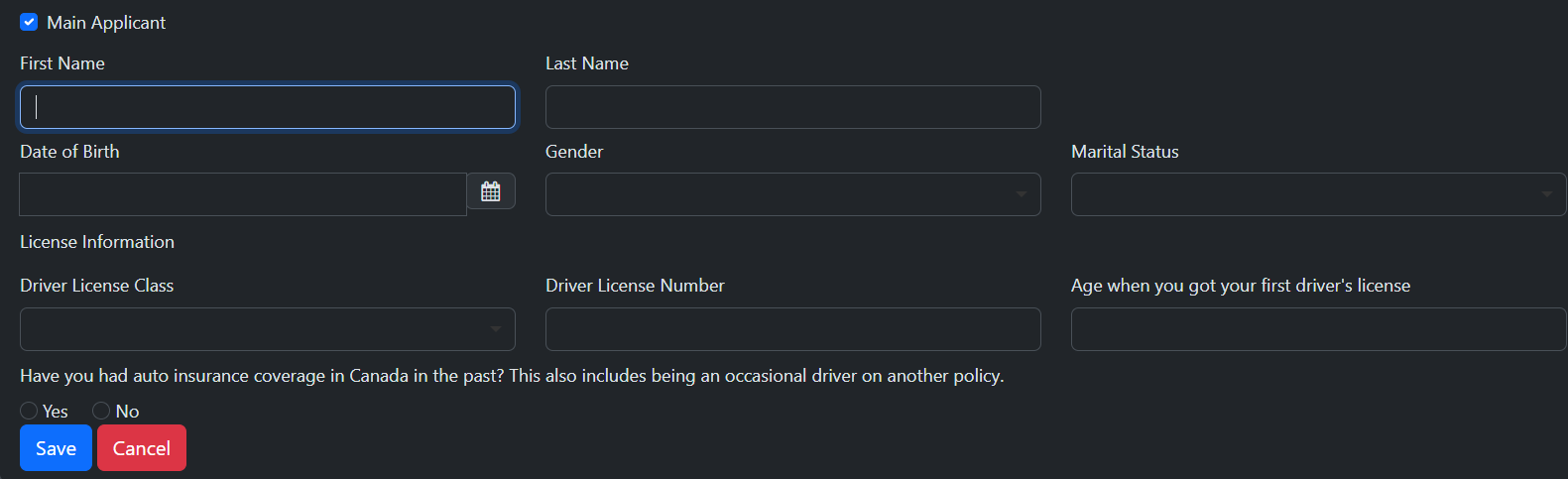Focus the first driver's license age field
This screenshot has width=1568, height=479.
click(x=1319, y=329)
